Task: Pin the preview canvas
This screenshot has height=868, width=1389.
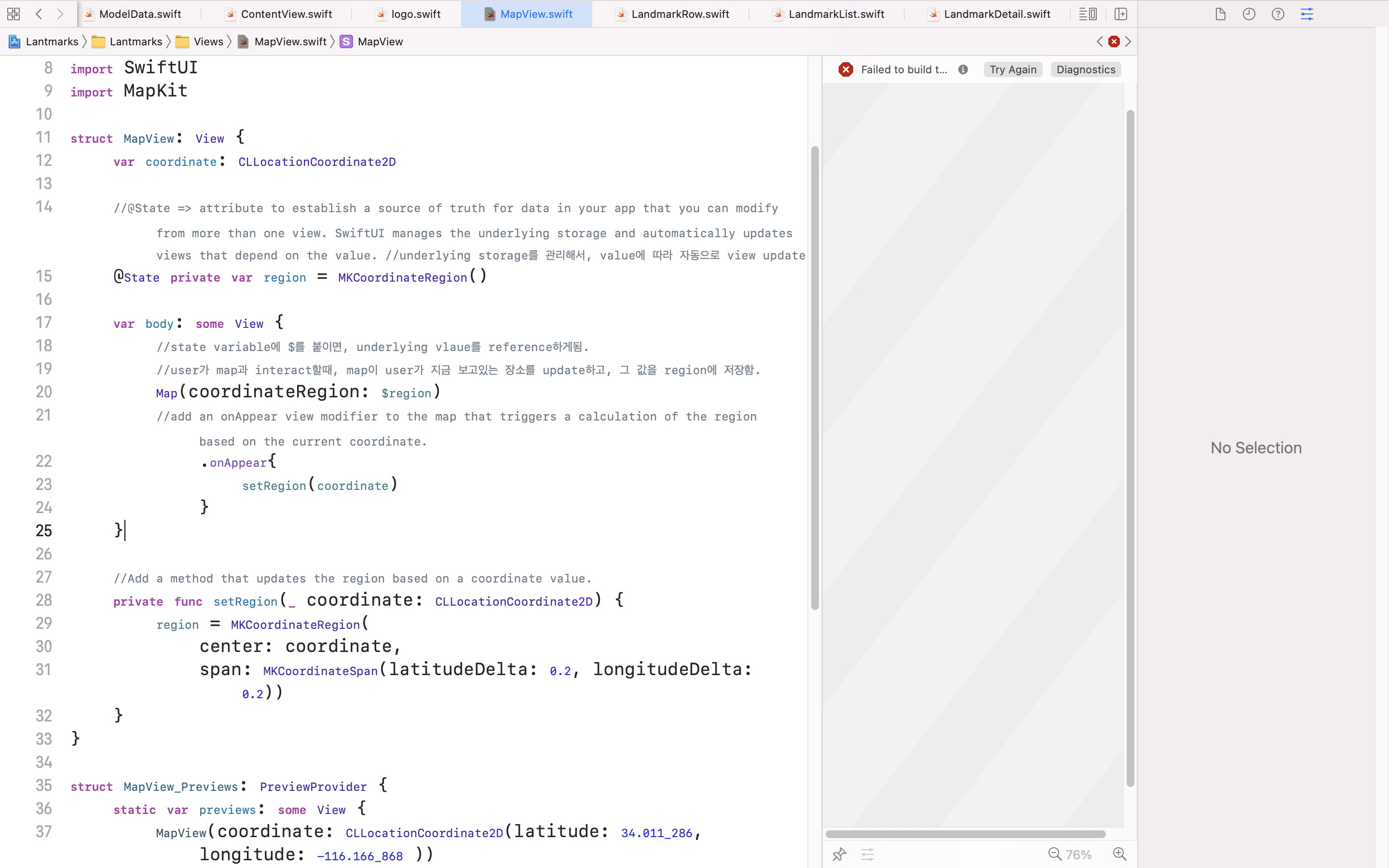Action: (839, 854)
